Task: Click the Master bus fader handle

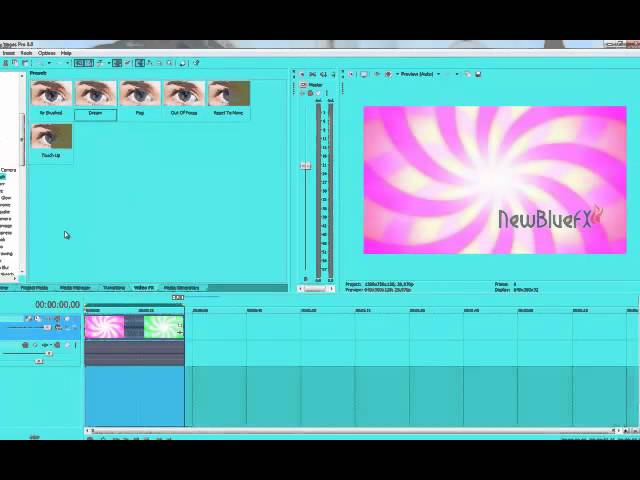Action: [x=305, y=166]
